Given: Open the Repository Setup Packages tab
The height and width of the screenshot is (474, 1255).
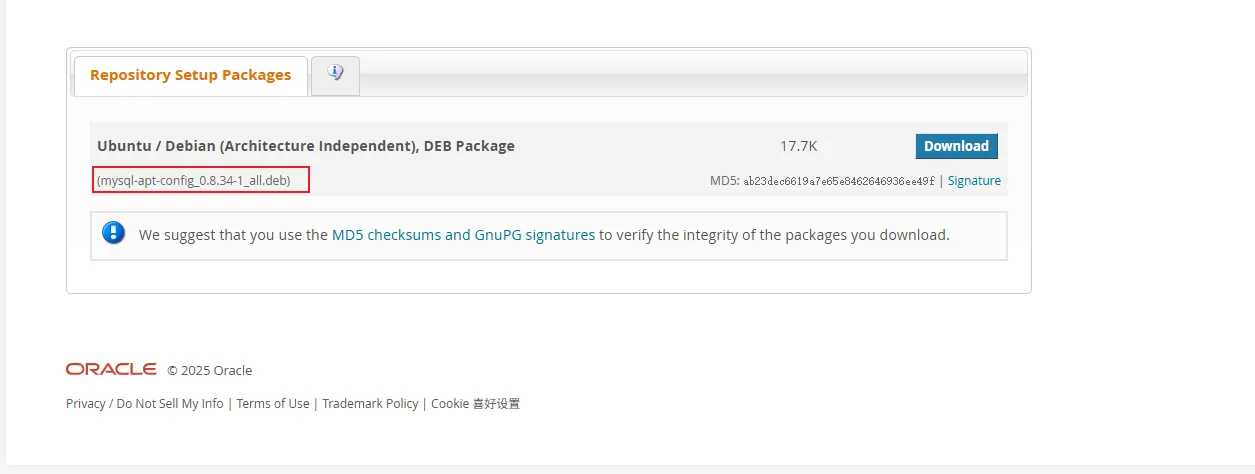Looking at the screenshot, I should coord(190,75).
